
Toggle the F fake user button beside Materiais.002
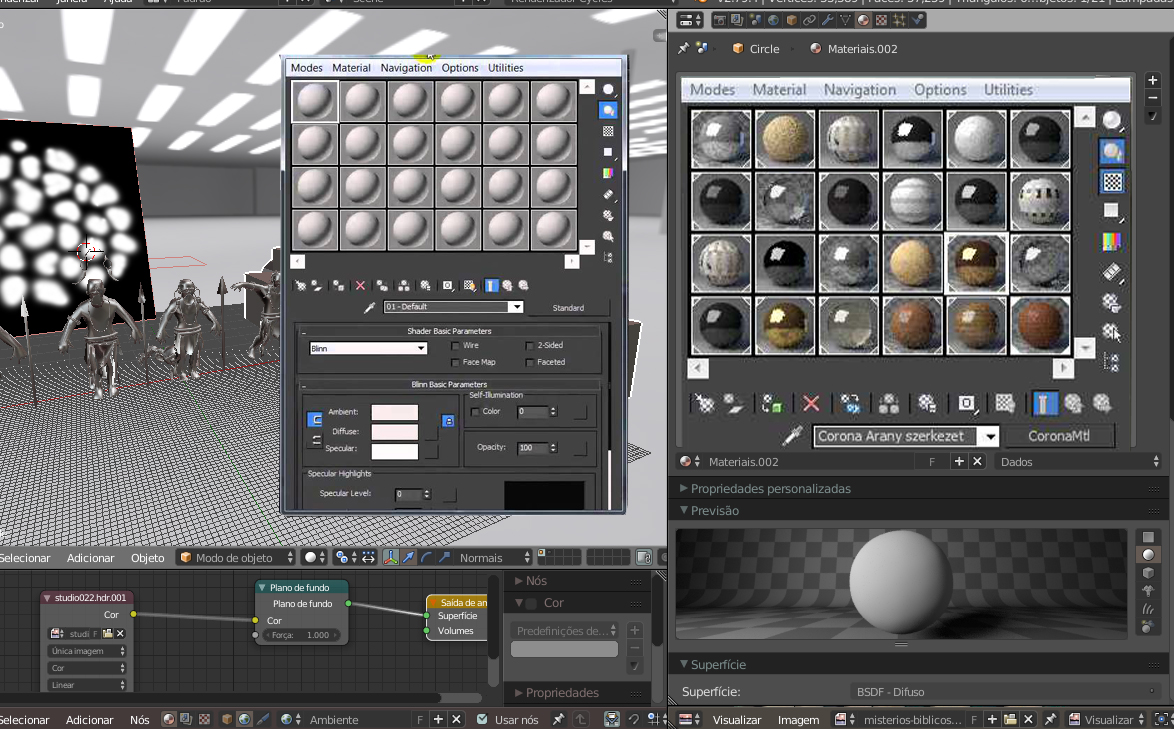932,462
